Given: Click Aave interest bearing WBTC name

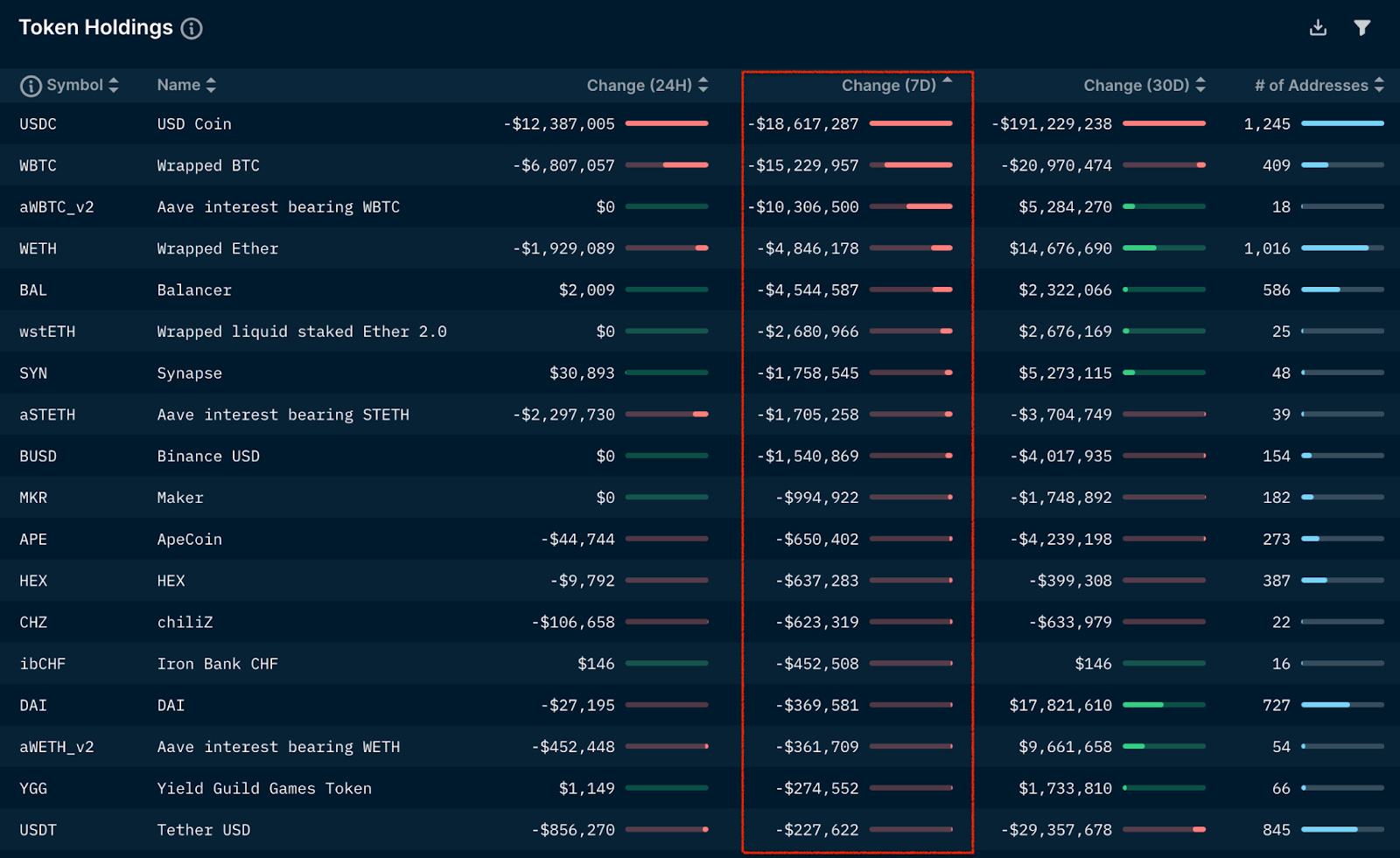Looking at the screenshot, I should coord(278,207).
